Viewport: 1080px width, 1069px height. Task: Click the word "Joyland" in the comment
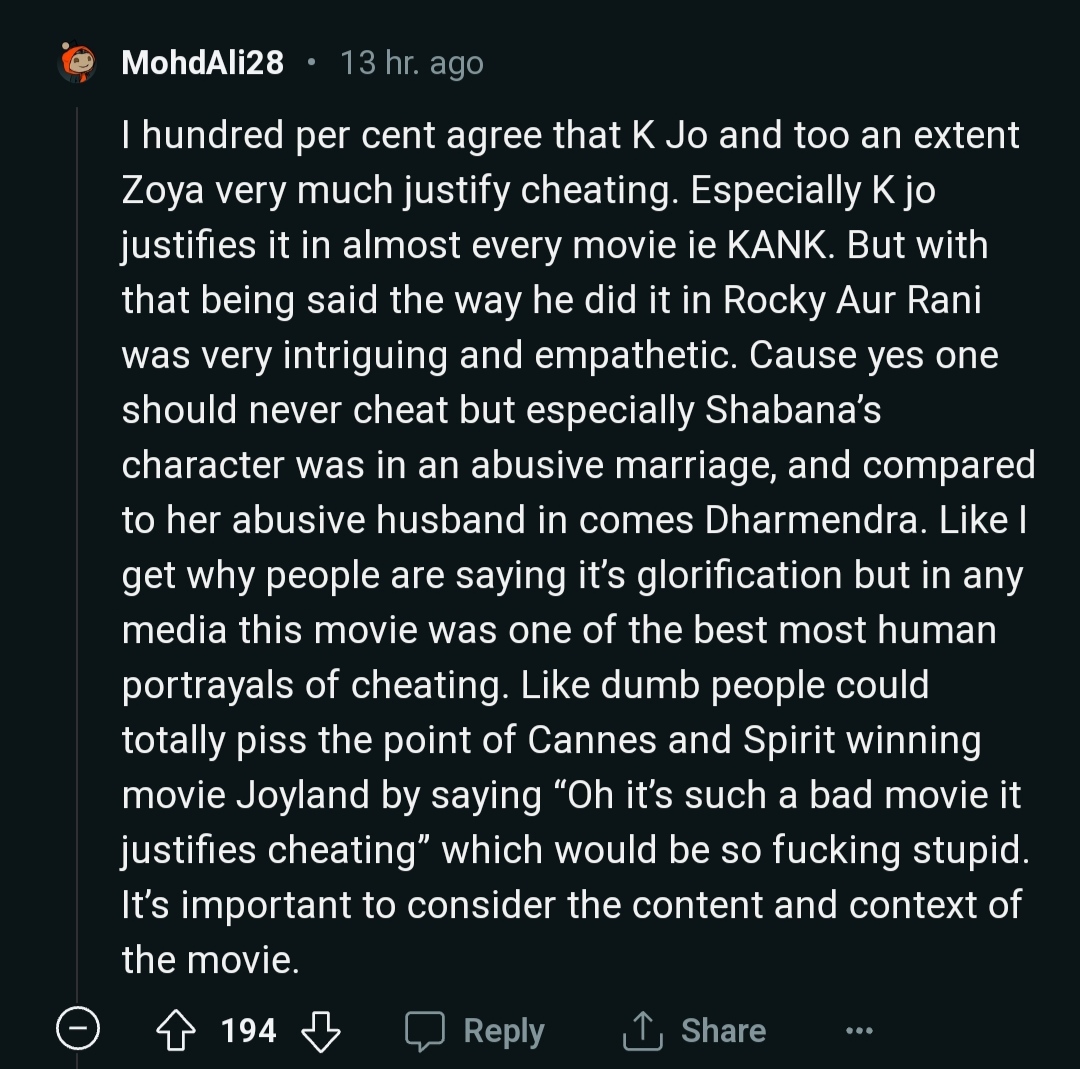[304, 796]
